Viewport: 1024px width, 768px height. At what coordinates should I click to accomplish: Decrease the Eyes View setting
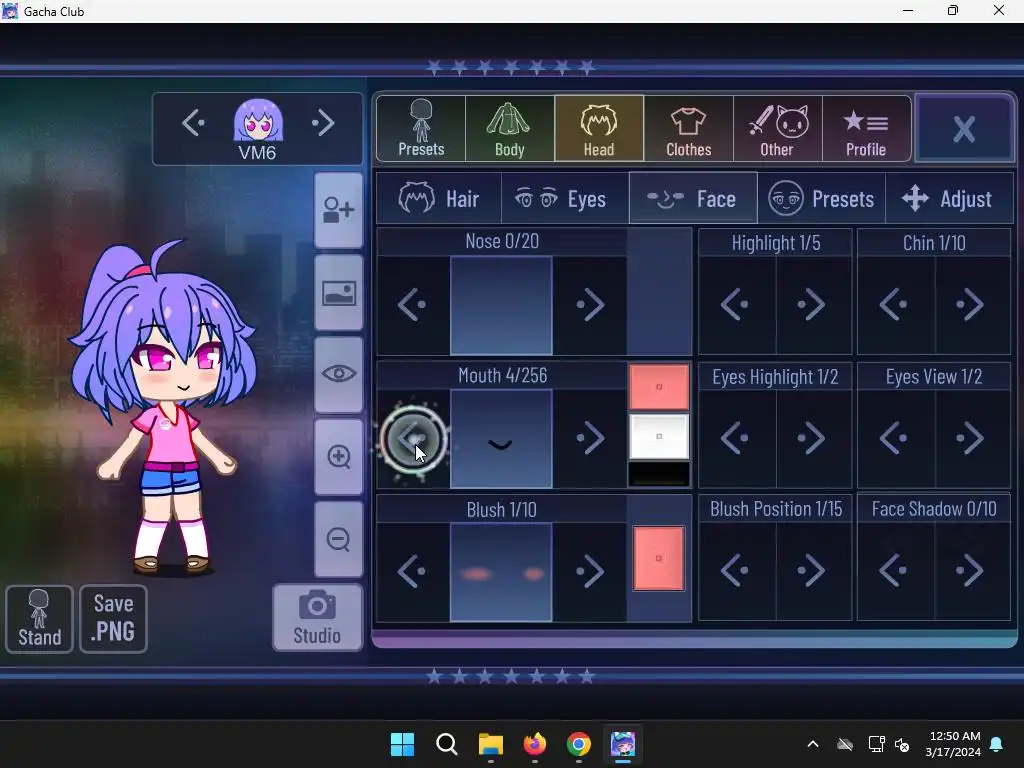tap(896, 439)
